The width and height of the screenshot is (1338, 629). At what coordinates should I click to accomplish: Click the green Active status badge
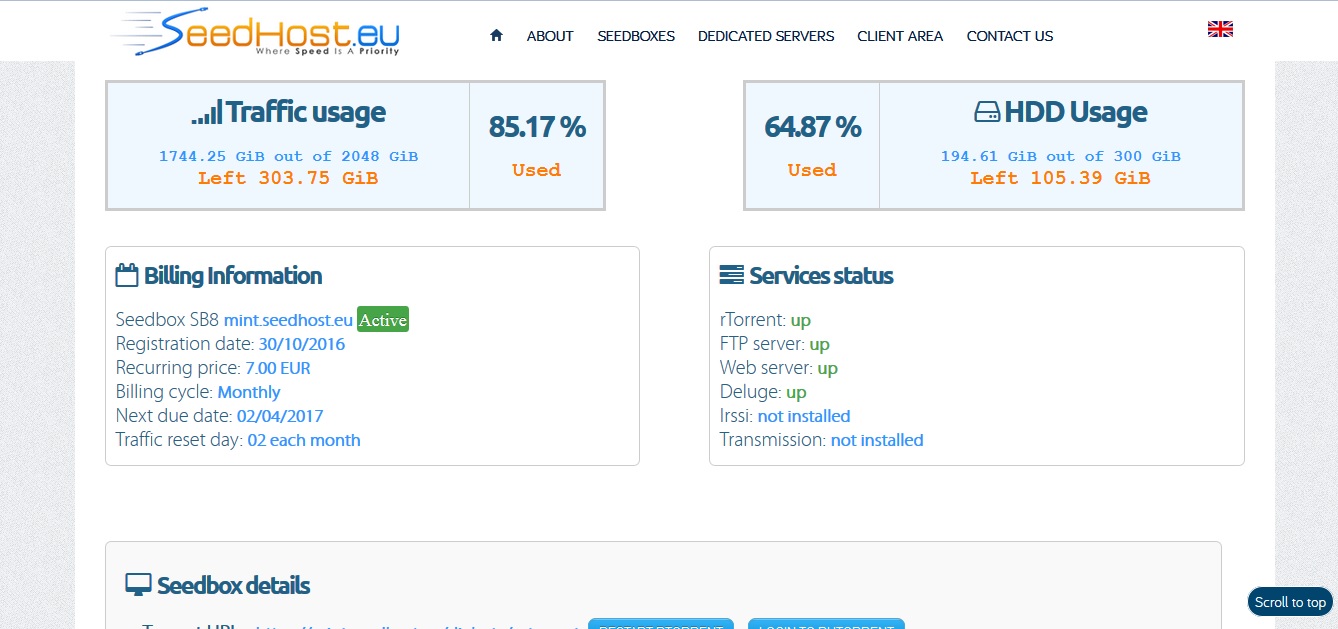click(x=383, y=320)
